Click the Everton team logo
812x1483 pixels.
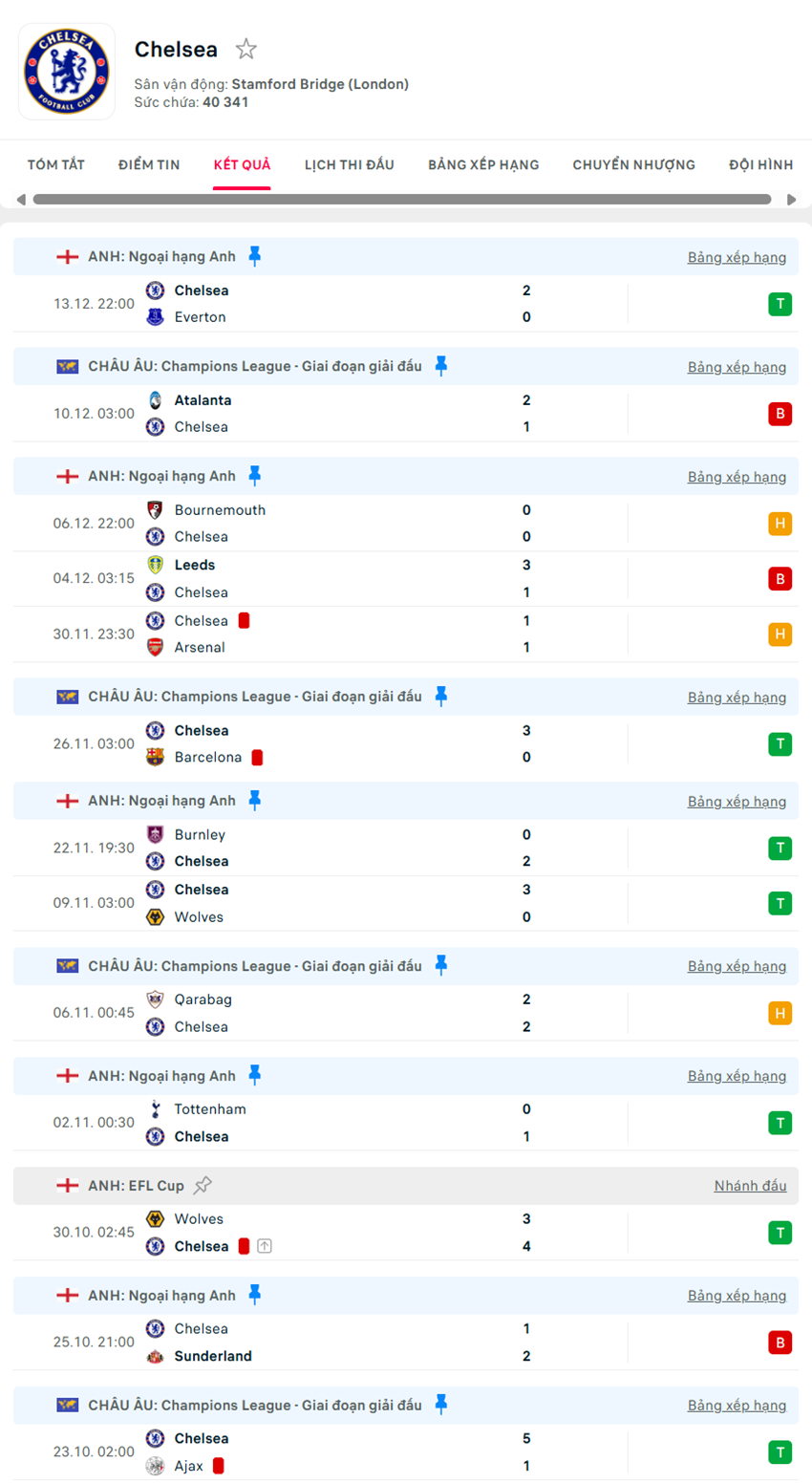156,316
